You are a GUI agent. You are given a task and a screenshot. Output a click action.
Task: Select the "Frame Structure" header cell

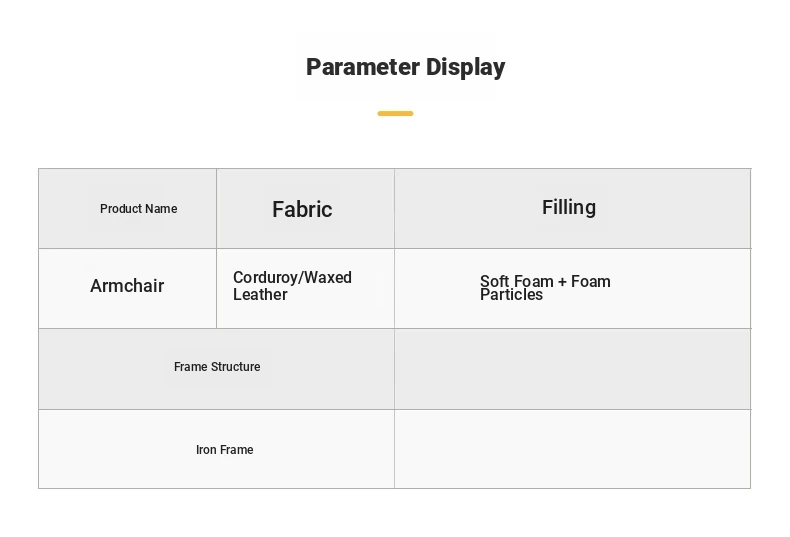(x=217, y=367)
